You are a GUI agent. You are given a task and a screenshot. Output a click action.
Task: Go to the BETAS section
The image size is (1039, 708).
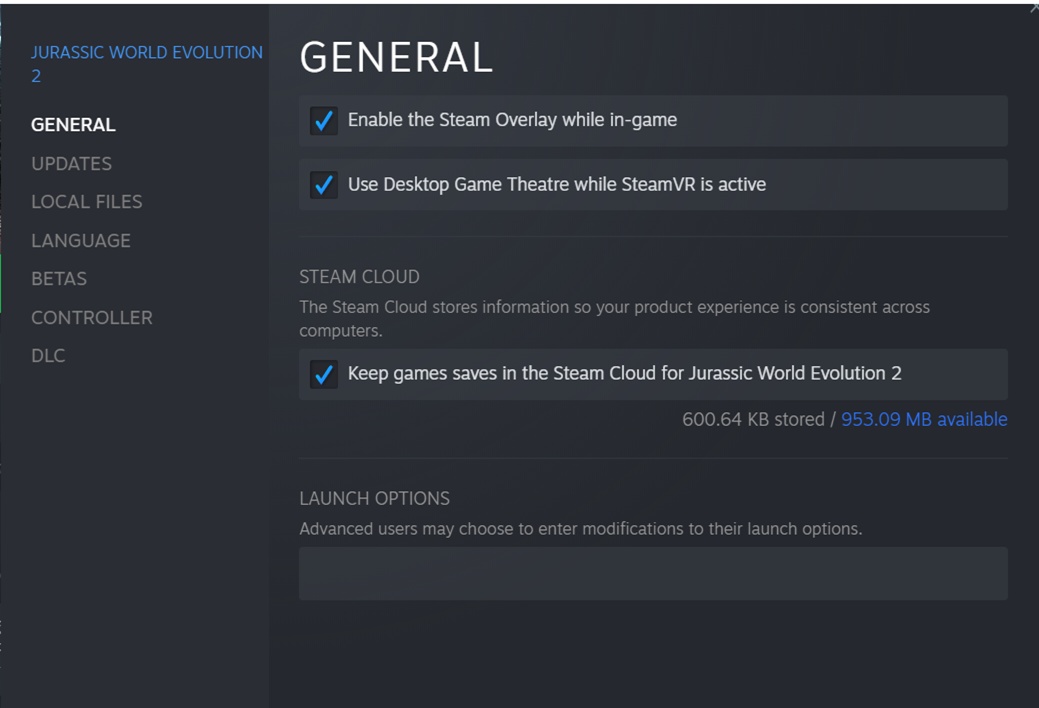[59, 279]
